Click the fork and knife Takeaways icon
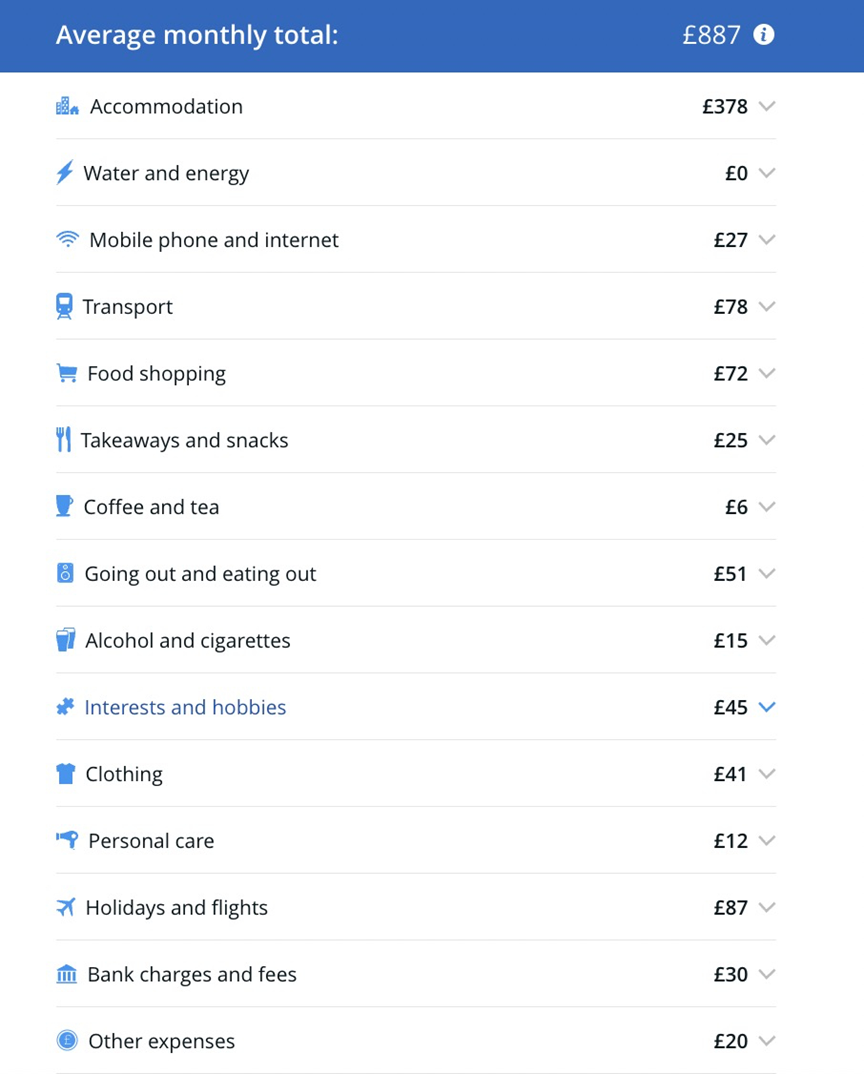Screen dimensions: 864x1074 pos(63,440)
